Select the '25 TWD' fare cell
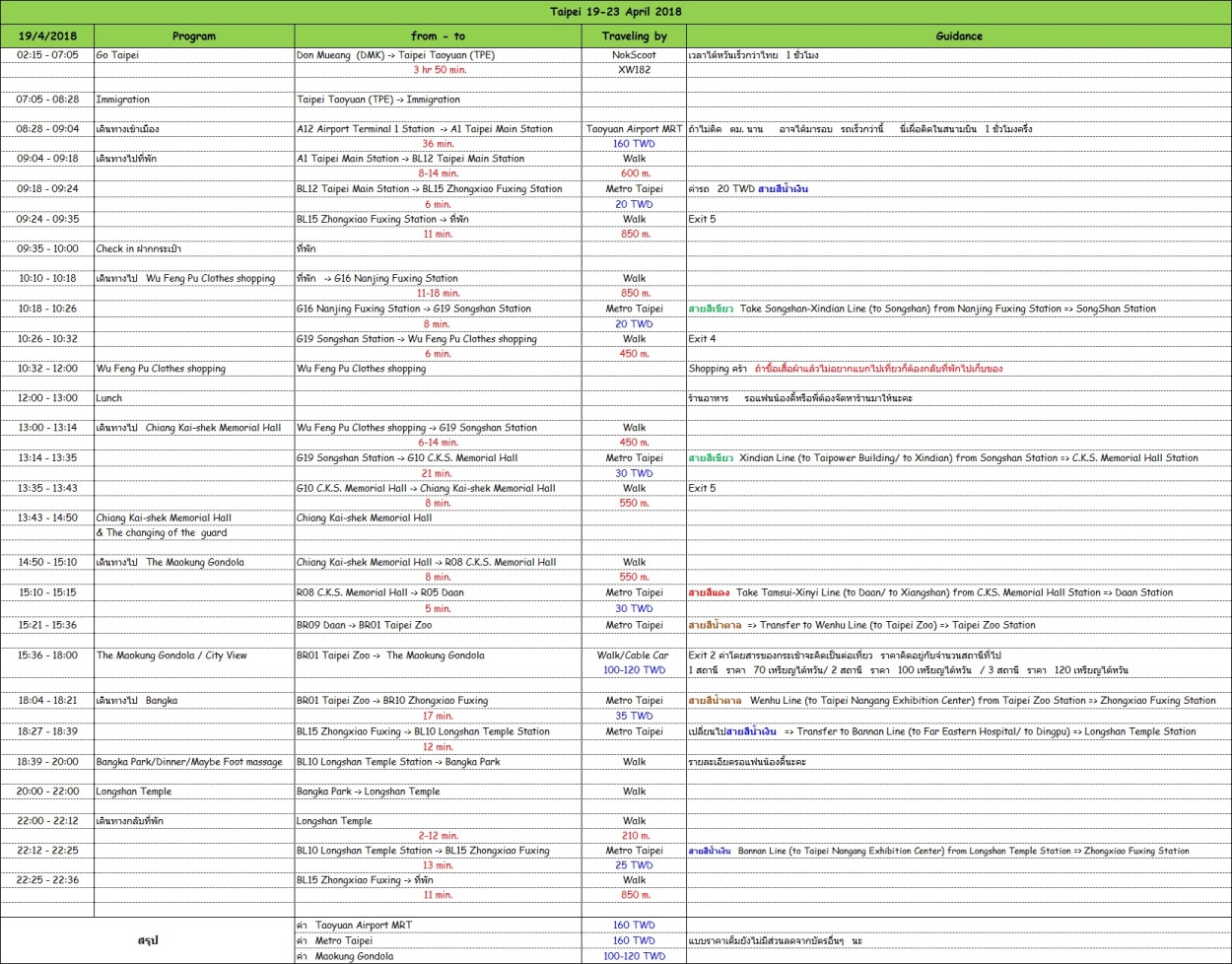Viewport: 1232px width, 964px height. point(634,865)
